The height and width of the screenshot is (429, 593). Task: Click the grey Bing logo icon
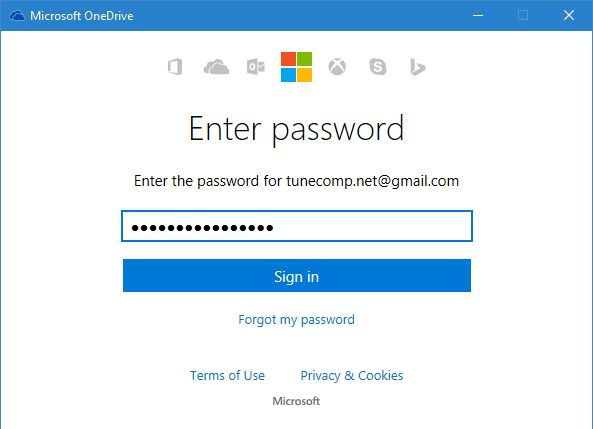[418, 67]
